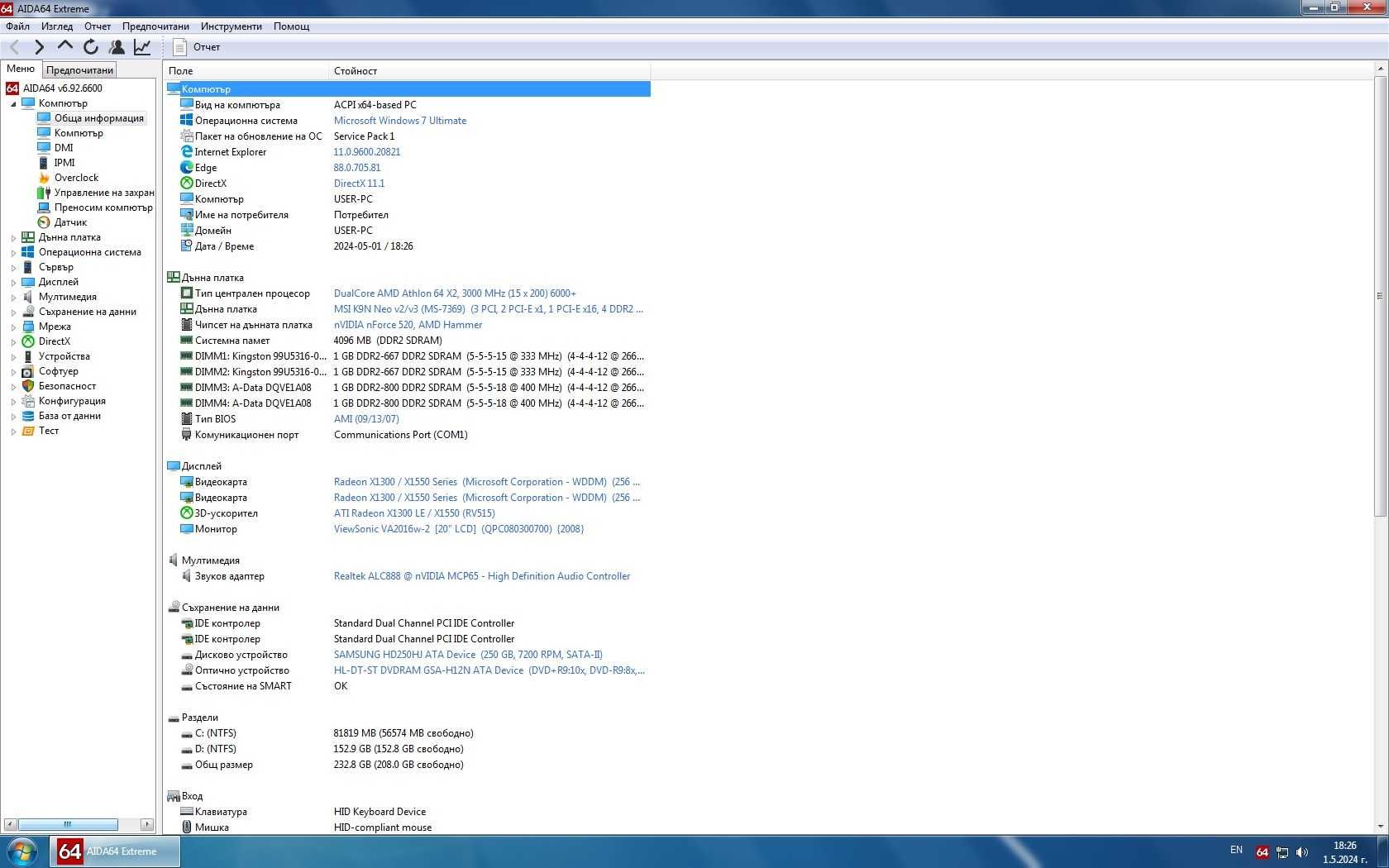Click the 3D-ускорител row icon
Screen dimensions: 1389x868
187,513
